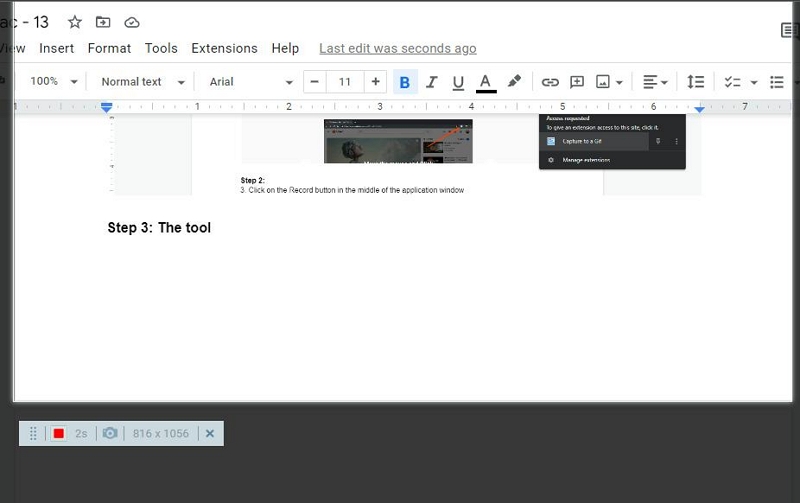Check the cloud save status icon
This screenshot has height=503, width=800.
click(132, 22)
